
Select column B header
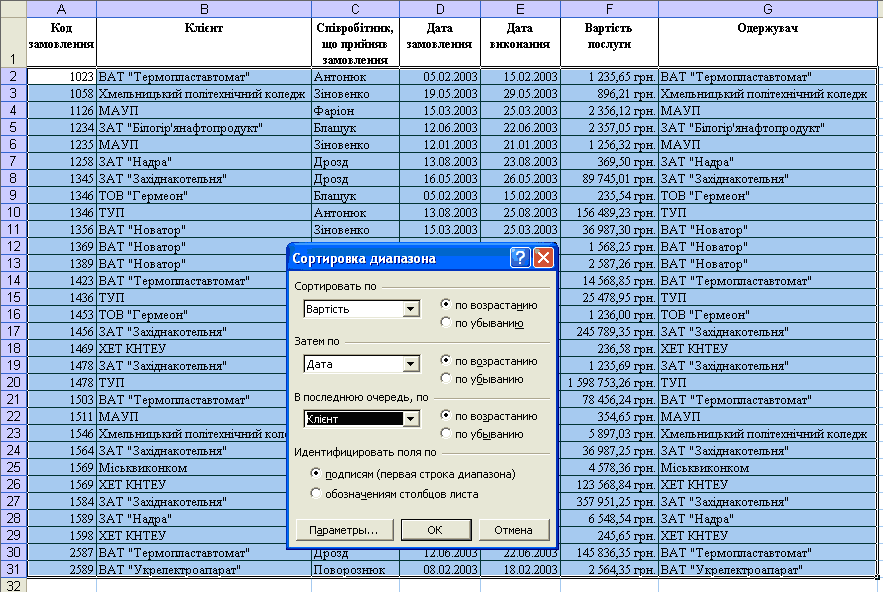point(204,9)
